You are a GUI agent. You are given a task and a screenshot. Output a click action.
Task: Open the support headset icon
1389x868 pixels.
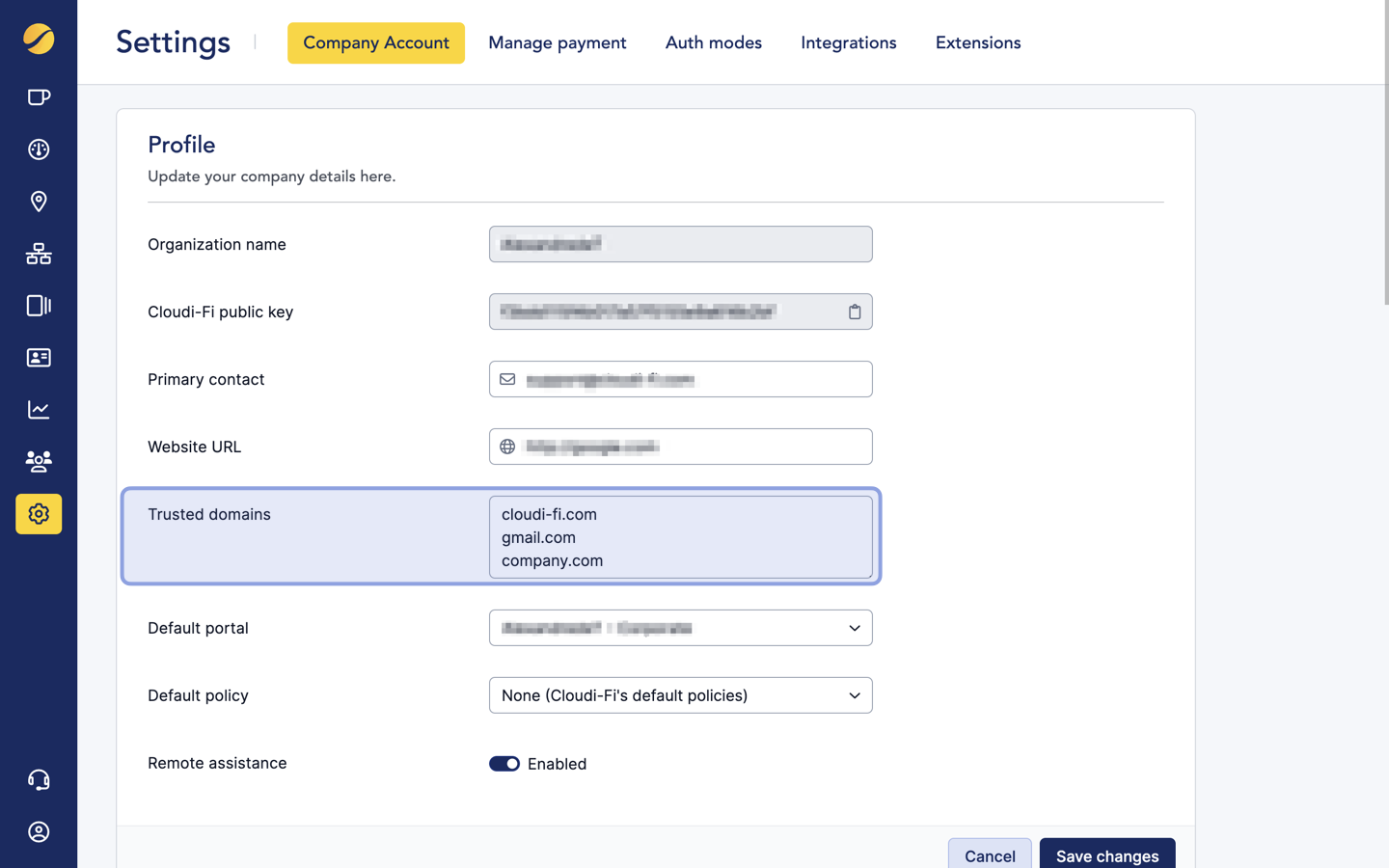(39, 779)
